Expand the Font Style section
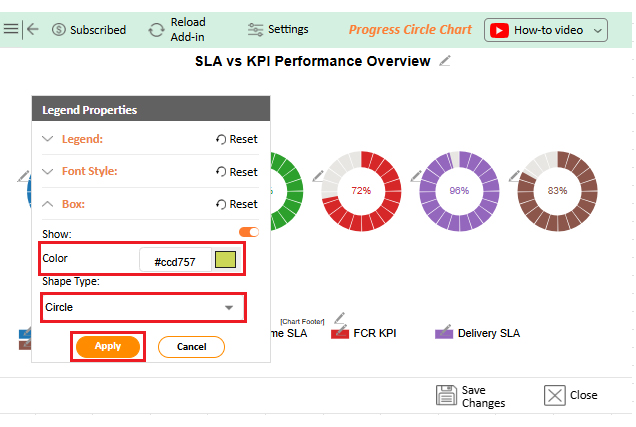This screenshot has width=636, height=427. (x=48, y=171)
